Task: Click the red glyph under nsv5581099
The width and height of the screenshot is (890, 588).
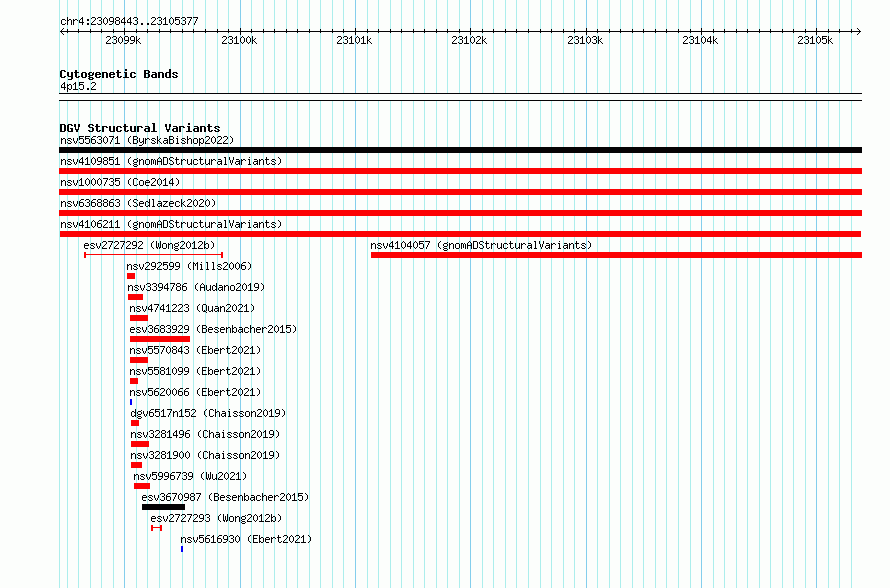Action: click(x=134, y=381)
